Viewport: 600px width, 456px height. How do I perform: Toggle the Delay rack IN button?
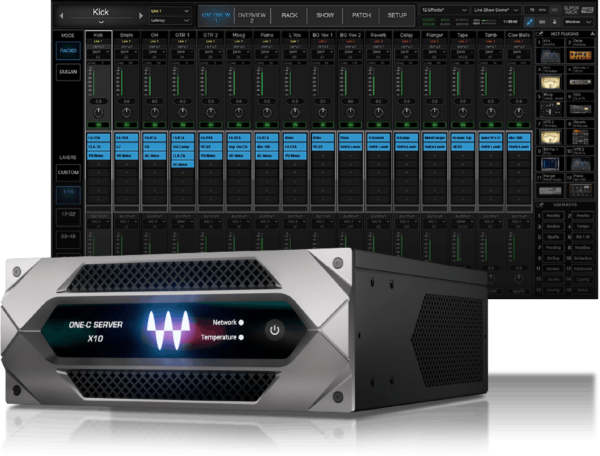(407, 125)
